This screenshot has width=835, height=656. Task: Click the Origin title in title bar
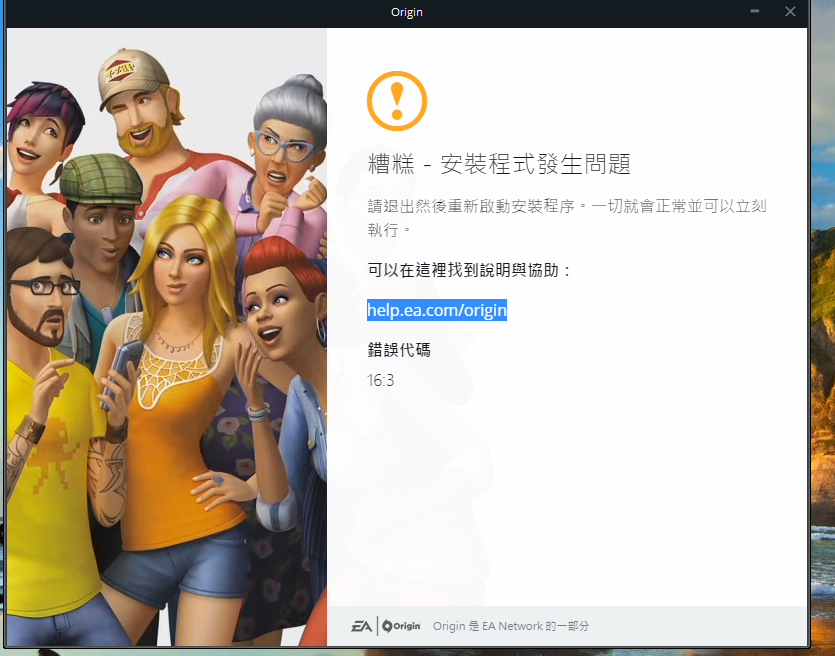click(407, 12)
